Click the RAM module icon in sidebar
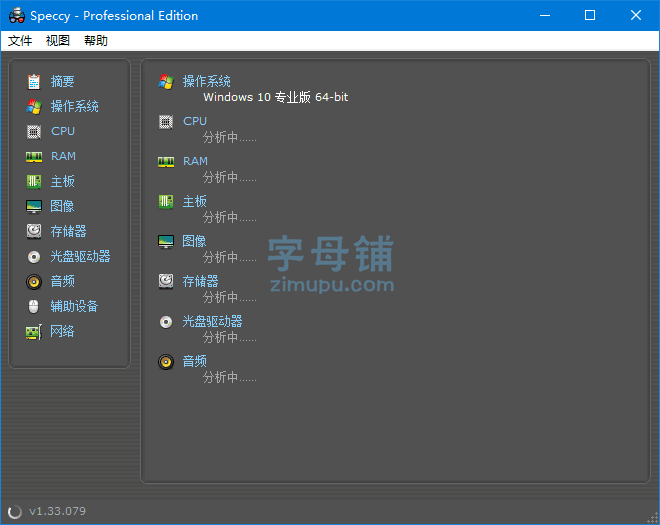660x525 pixels. (34, 157)
